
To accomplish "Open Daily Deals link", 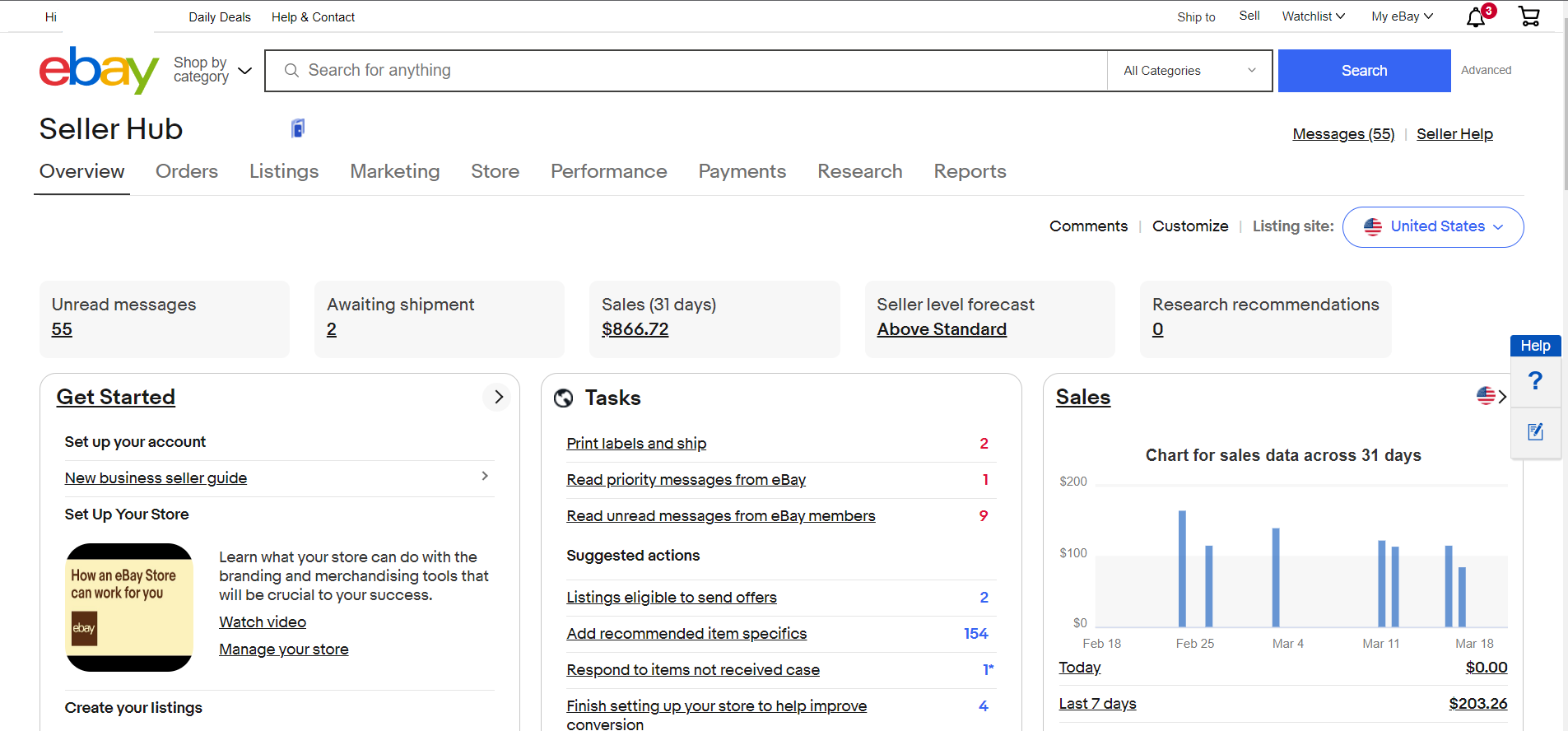I will [220, 17].
